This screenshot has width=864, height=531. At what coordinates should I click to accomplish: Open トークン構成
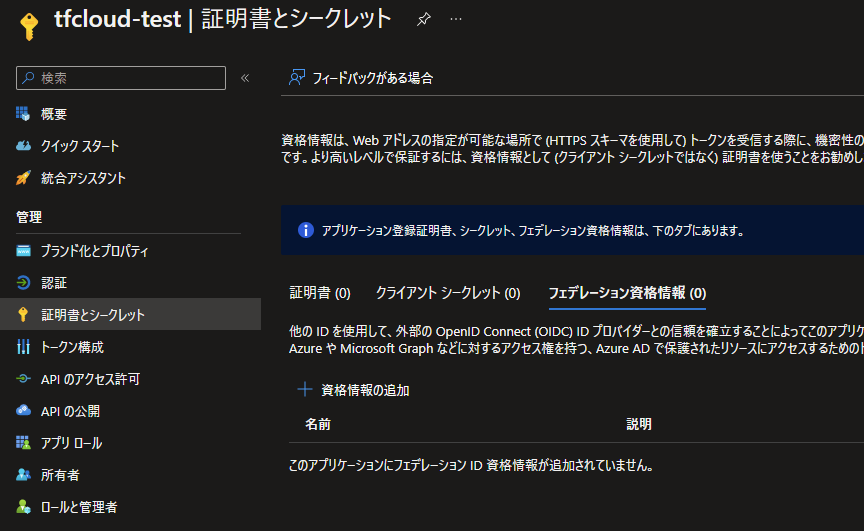pos(72,347)
